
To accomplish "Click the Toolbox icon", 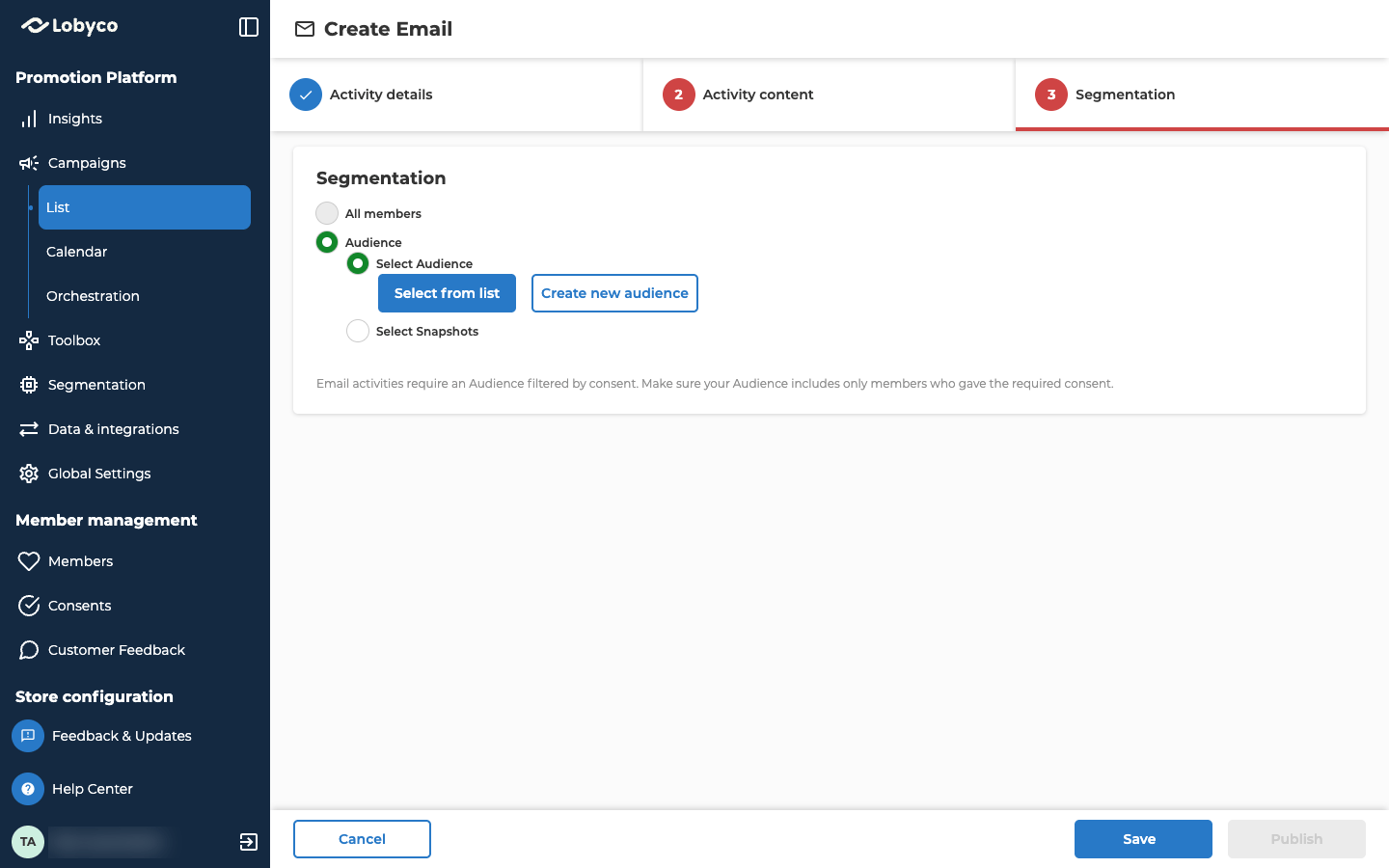I will tap(29, 340).
